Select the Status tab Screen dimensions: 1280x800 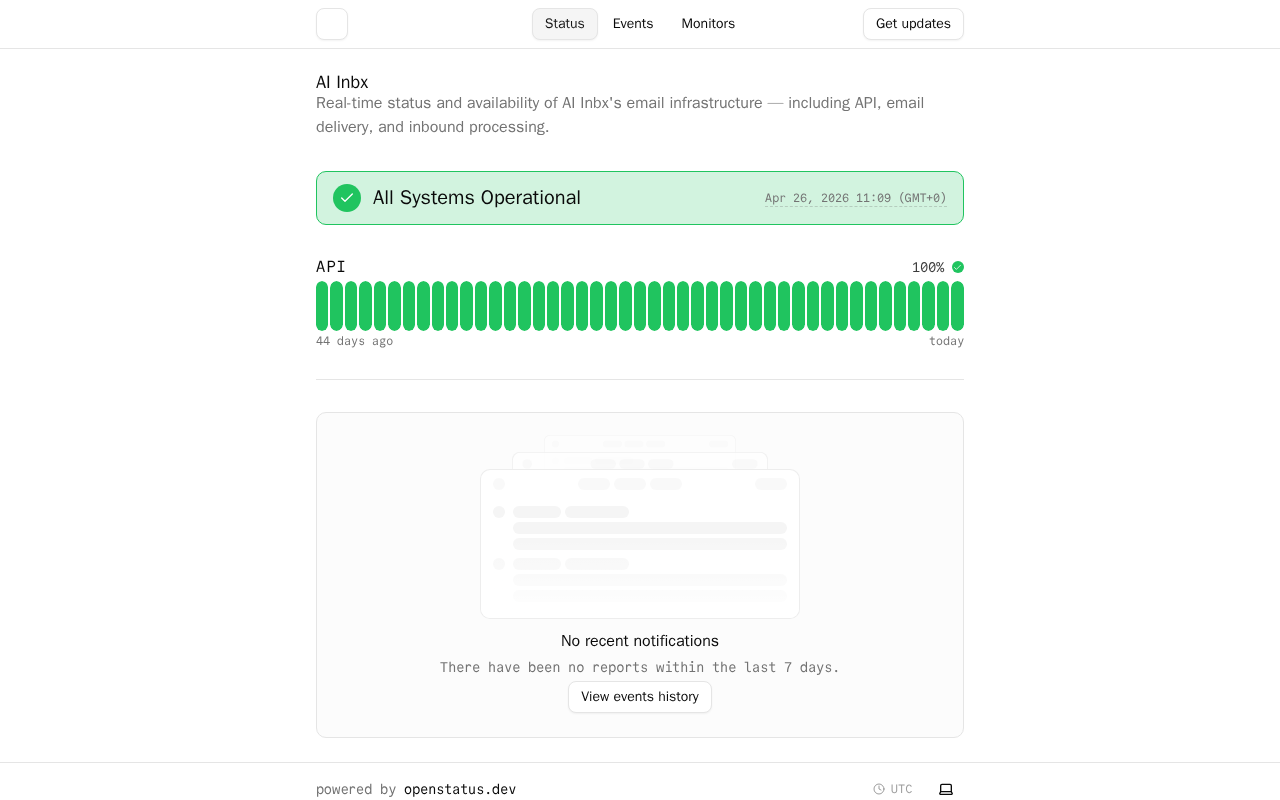point(565,24)
